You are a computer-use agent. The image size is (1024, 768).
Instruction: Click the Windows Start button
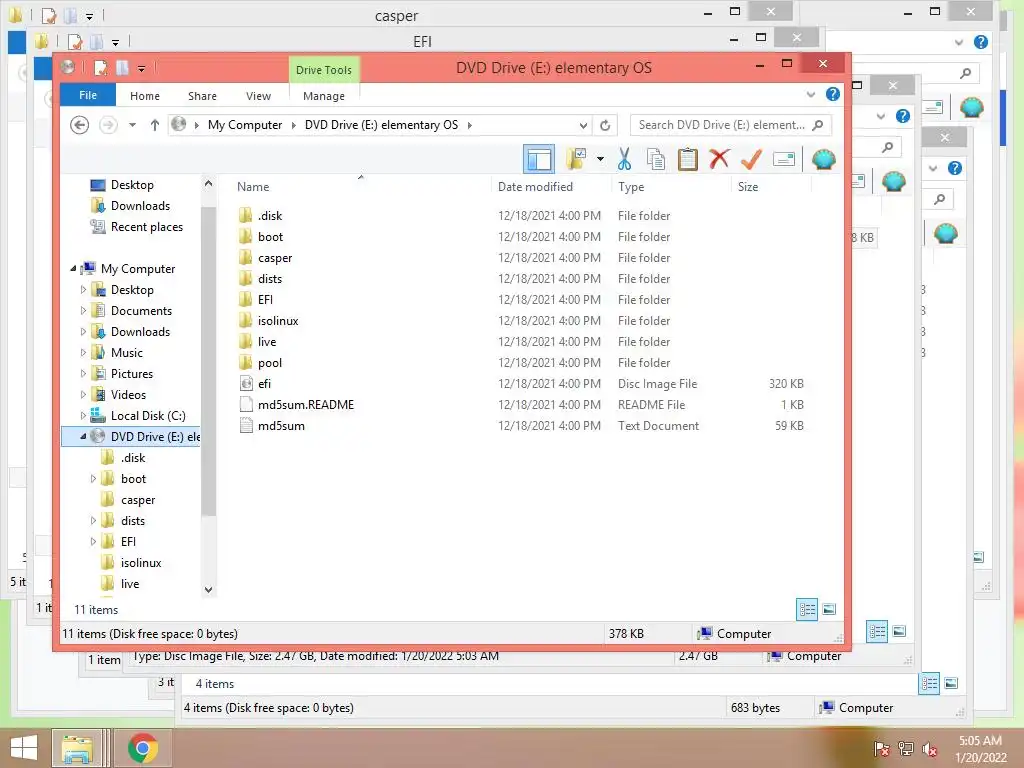point(24,748)
